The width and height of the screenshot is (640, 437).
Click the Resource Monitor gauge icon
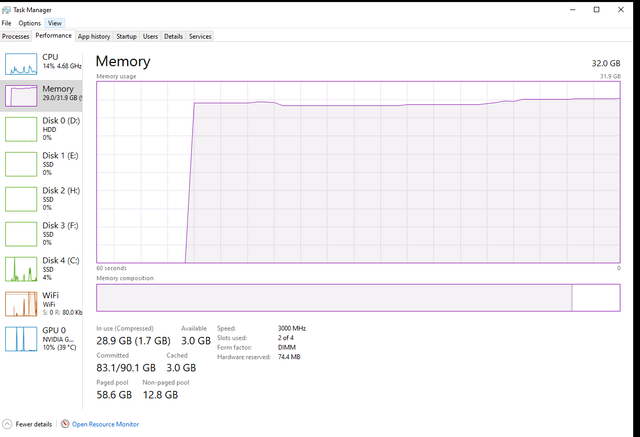(x=65, y=424)
